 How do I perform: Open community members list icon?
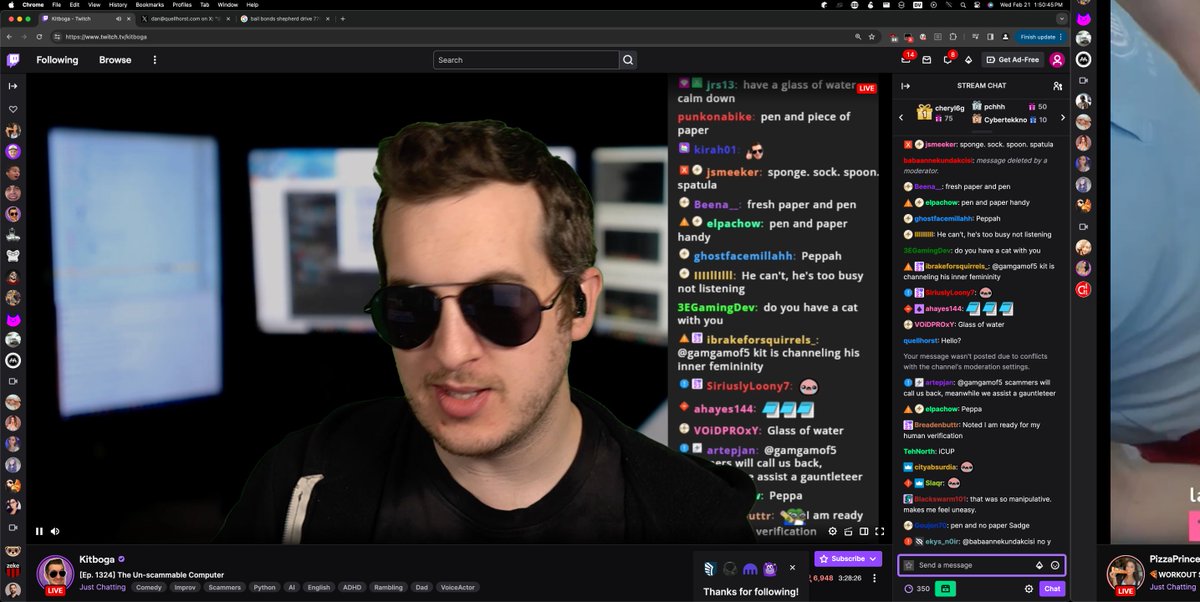1058,86
